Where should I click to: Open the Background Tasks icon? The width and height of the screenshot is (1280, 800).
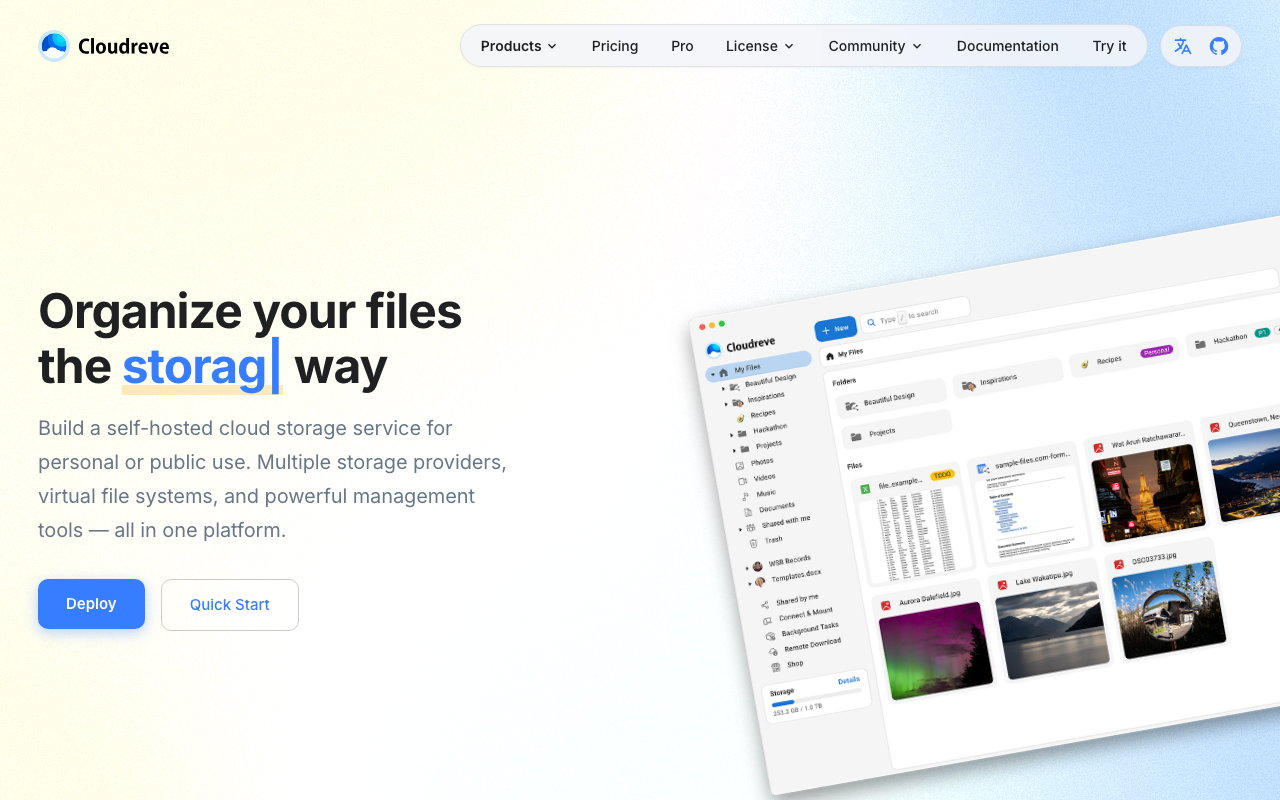[770, 636]
